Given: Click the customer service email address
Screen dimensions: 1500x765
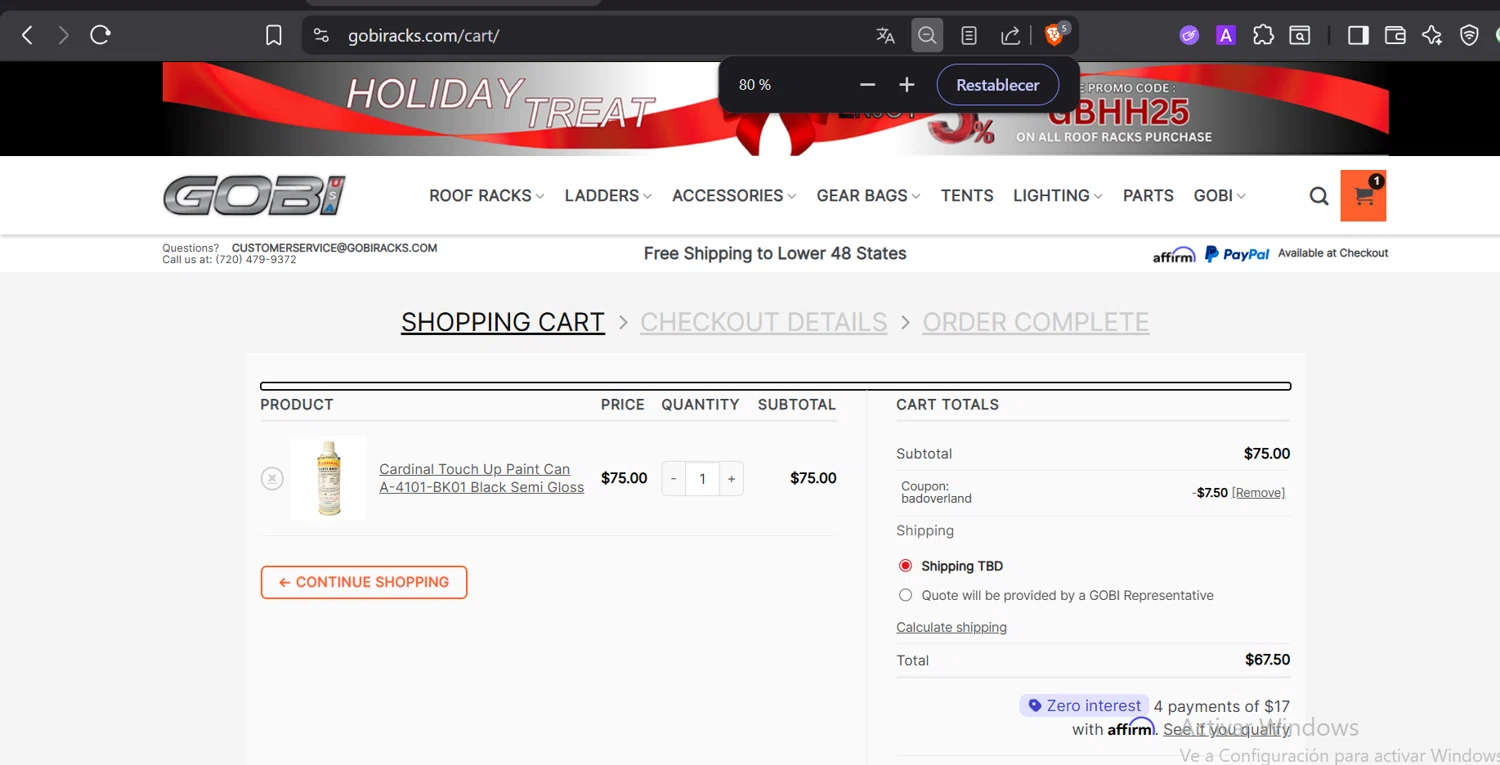Looking at the screenshot, I should [334, 248].
